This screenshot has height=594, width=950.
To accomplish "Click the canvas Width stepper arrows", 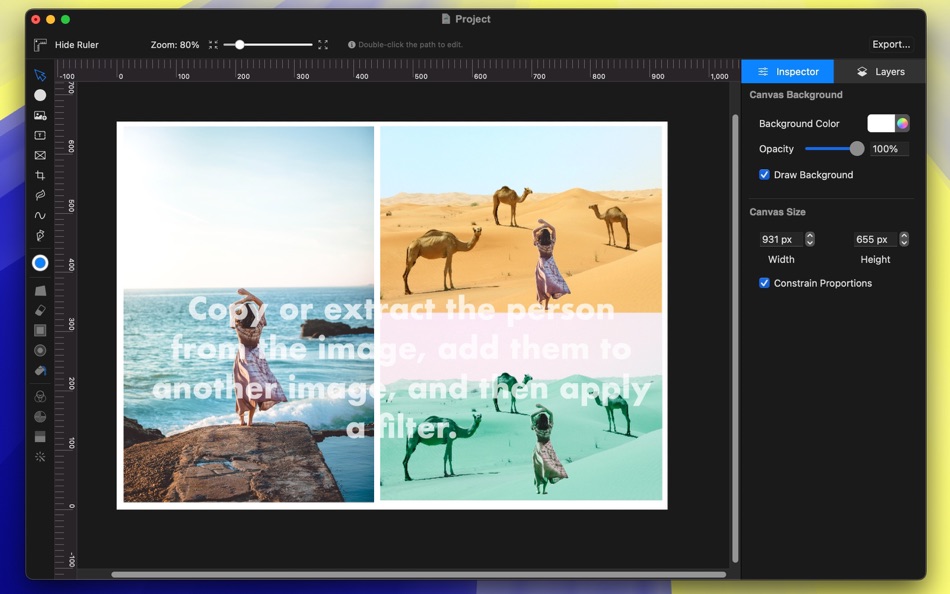I will 810,239.
